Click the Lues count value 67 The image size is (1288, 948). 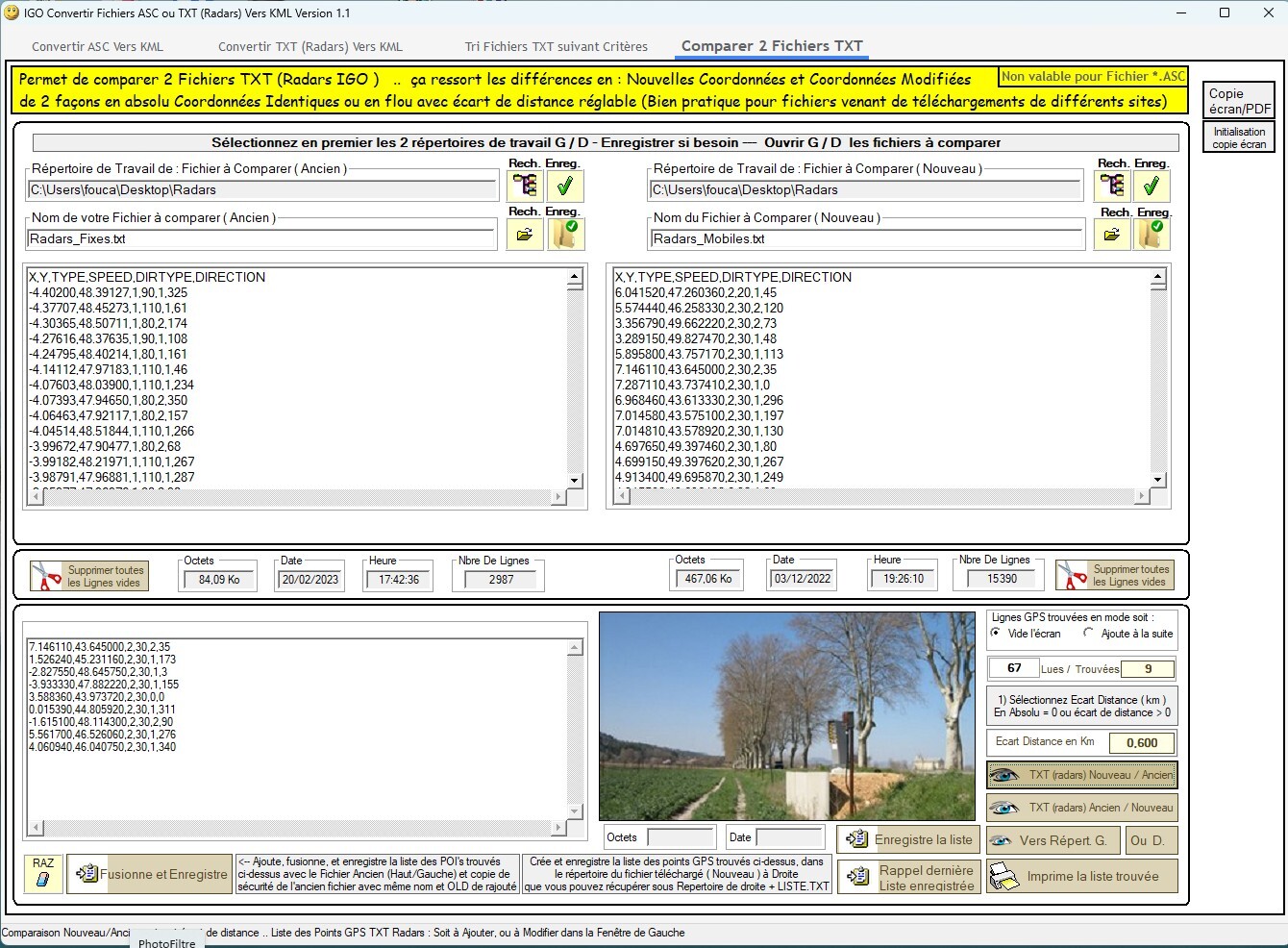(x=1014, y=668)
